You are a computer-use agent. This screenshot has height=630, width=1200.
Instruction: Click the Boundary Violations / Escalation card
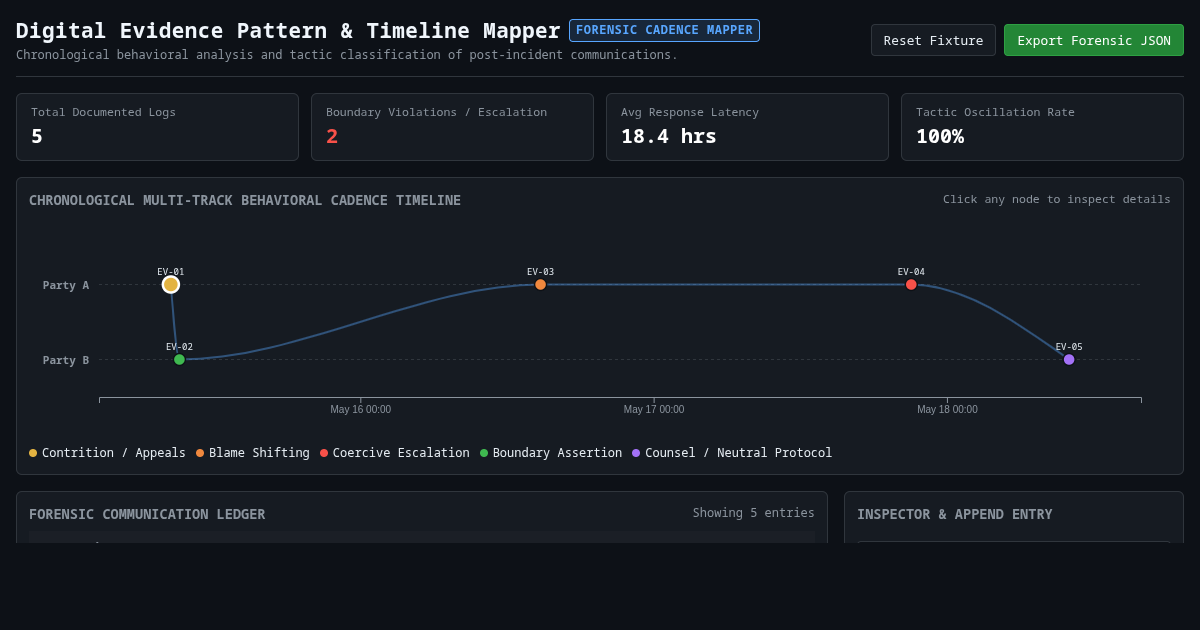click(452, 127)
